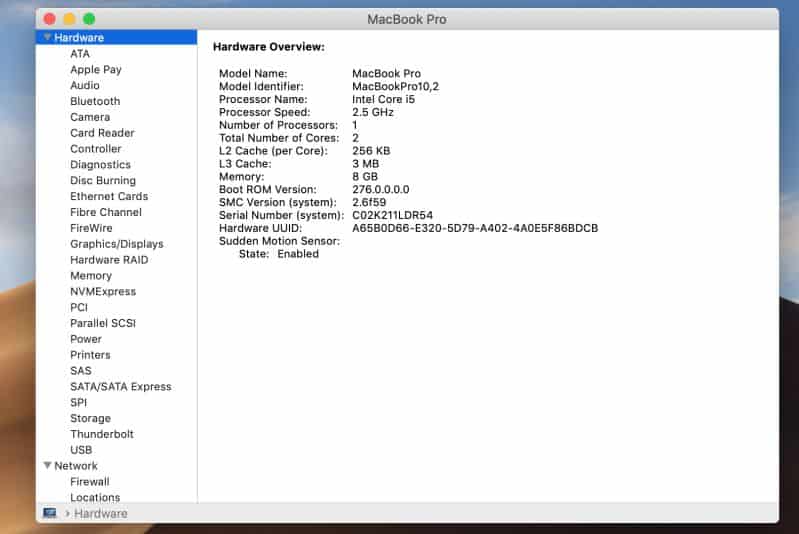Image resolution: width=799 pixels, height=534 pixels.
Task: Click Hardware in the bottom path bar
Action: (100, 513)
